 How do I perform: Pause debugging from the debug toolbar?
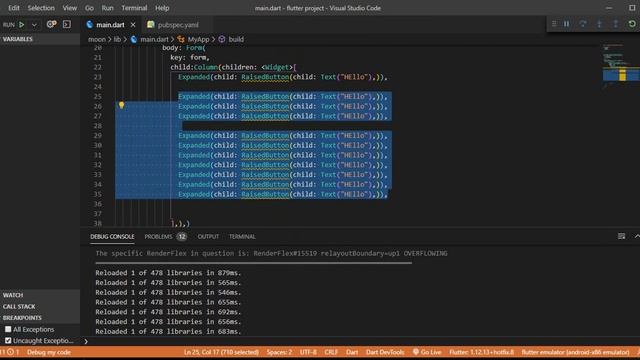[x=567, y=24]
